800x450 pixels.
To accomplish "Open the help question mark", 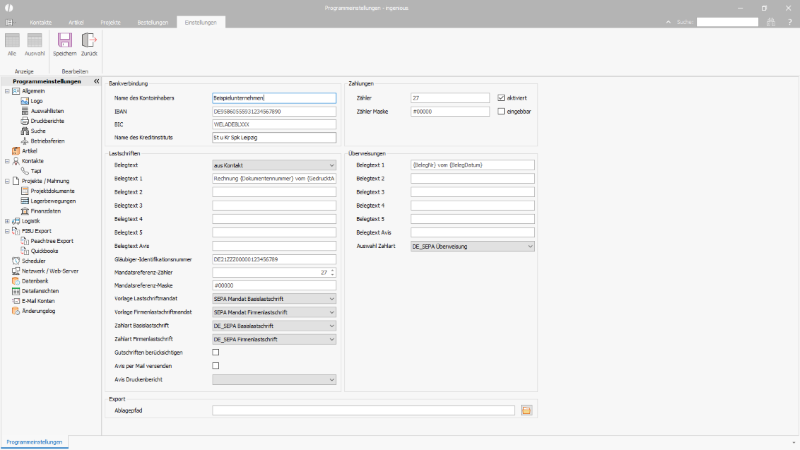I will click(790, 22).
